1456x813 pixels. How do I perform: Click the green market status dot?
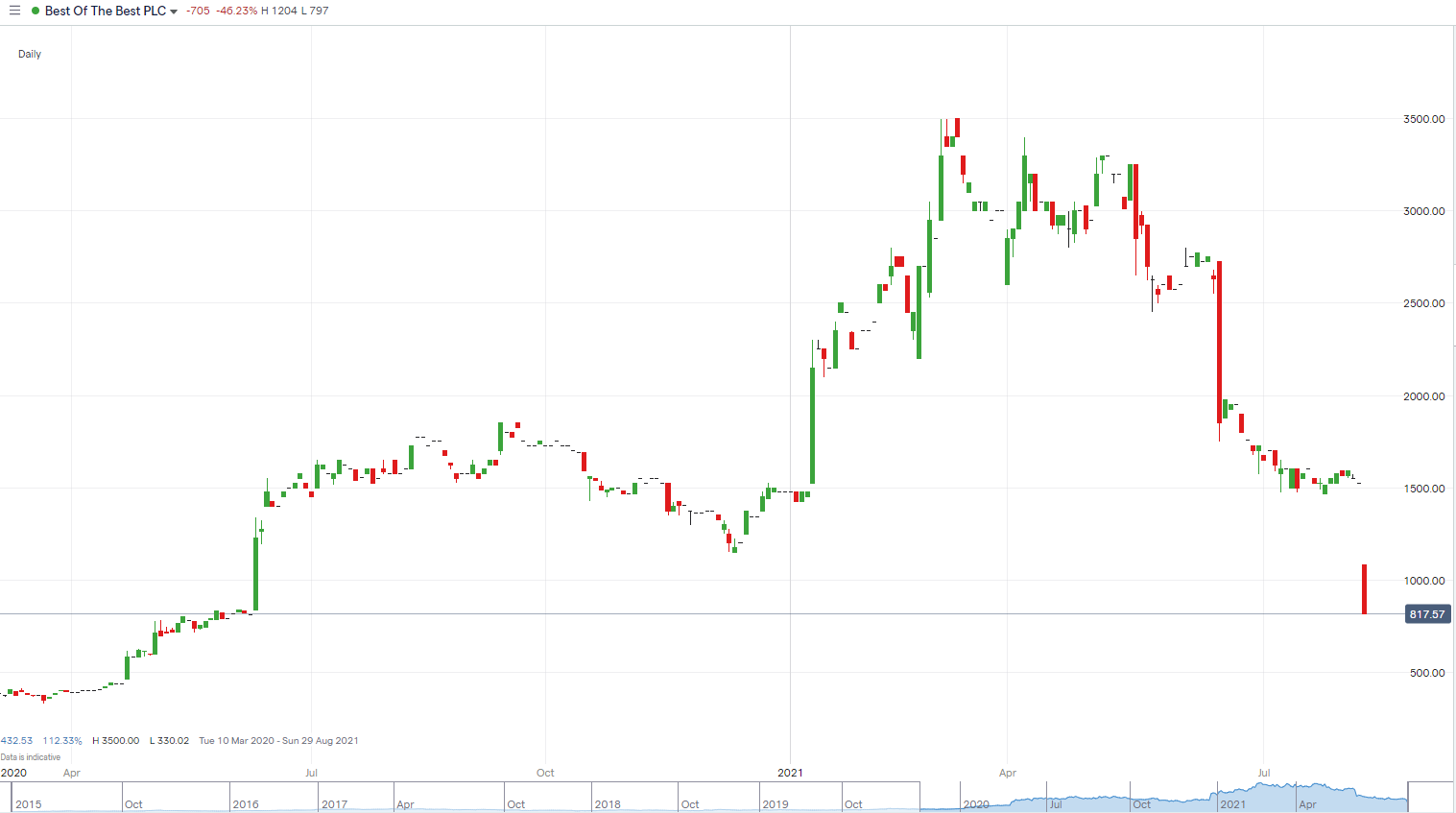[36, 11]
